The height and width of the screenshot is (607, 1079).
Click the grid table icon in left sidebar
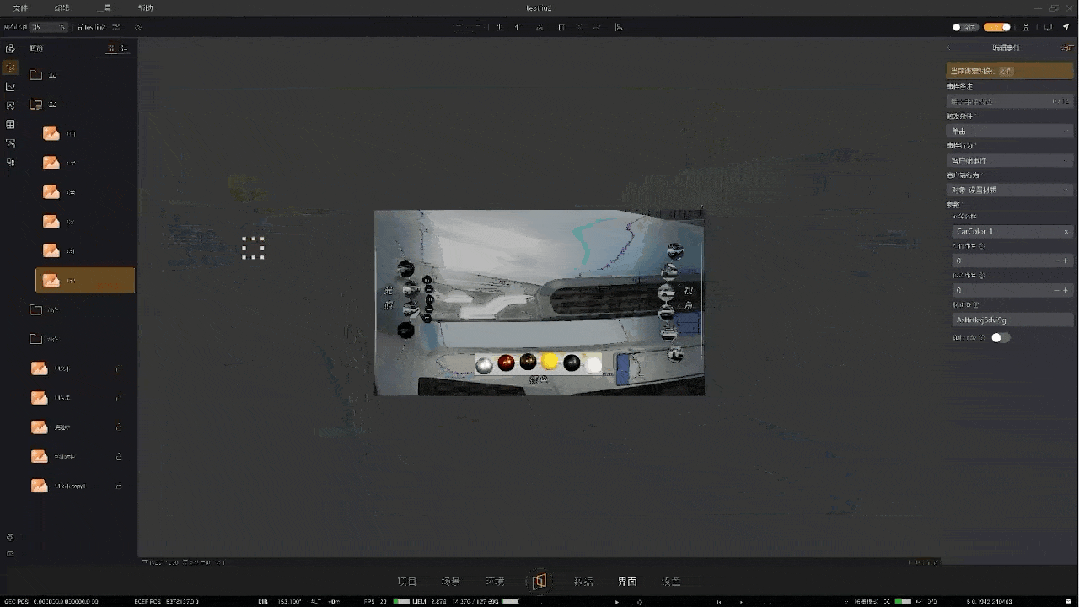(10, 125)
